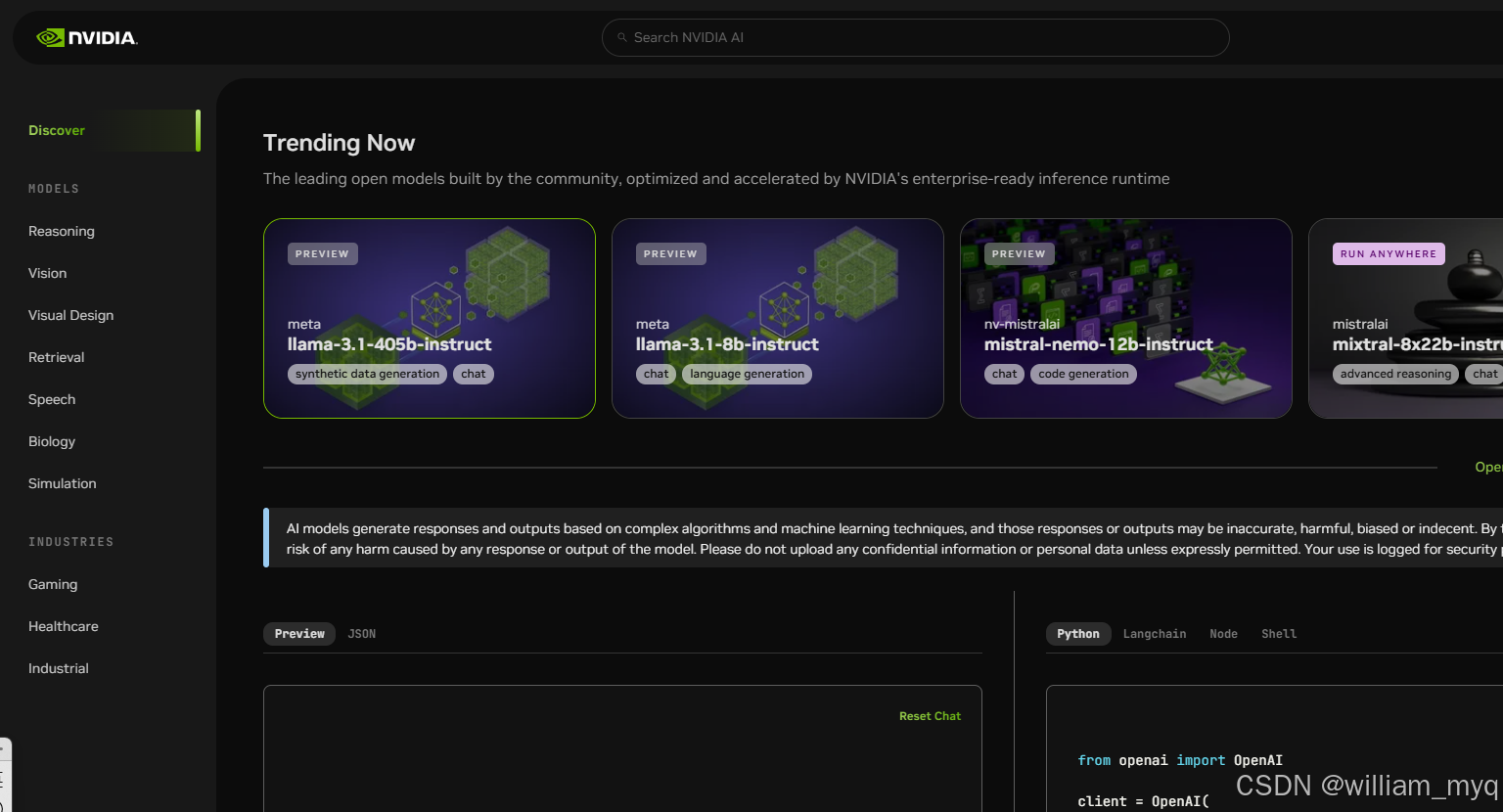Click the chat tag on llama-3.1-405b card
This screenshot has height=812, width=1503.
[x=474, y=374]
